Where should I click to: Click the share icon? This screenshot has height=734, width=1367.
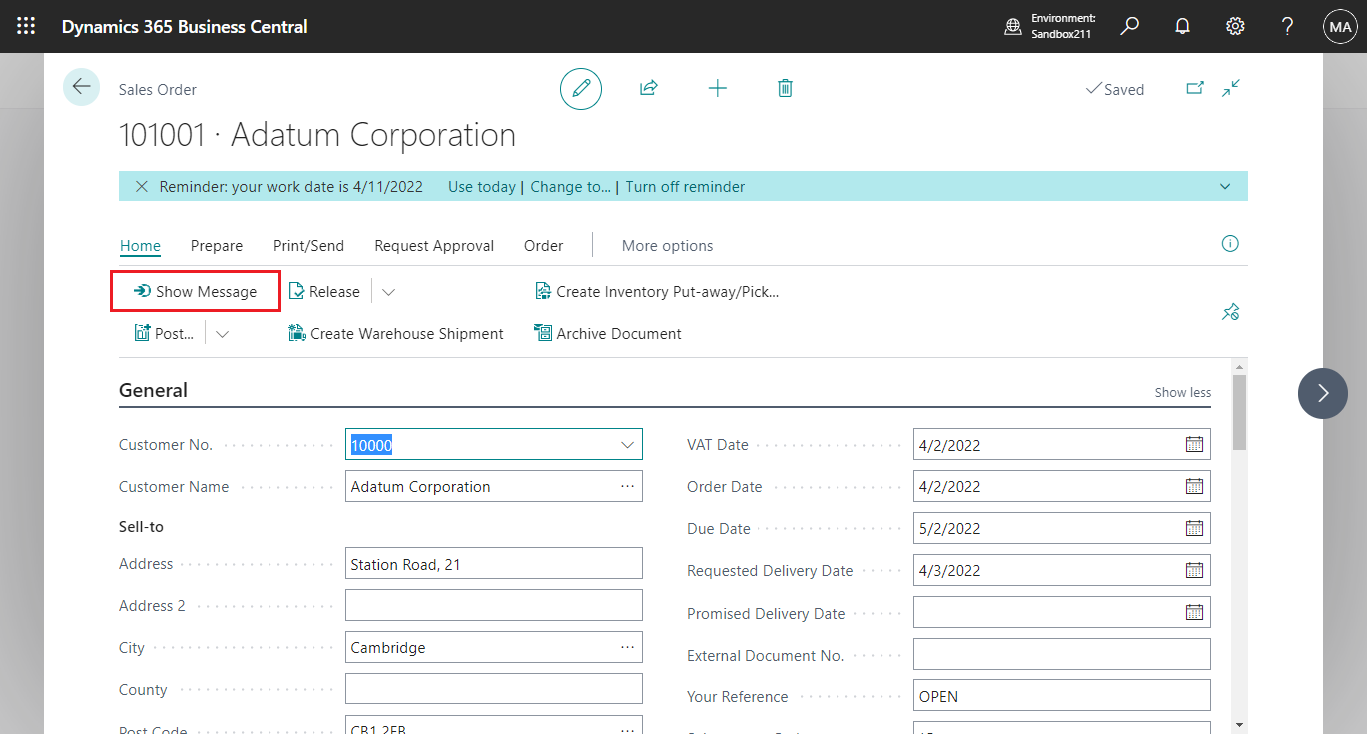coord(649,89)
